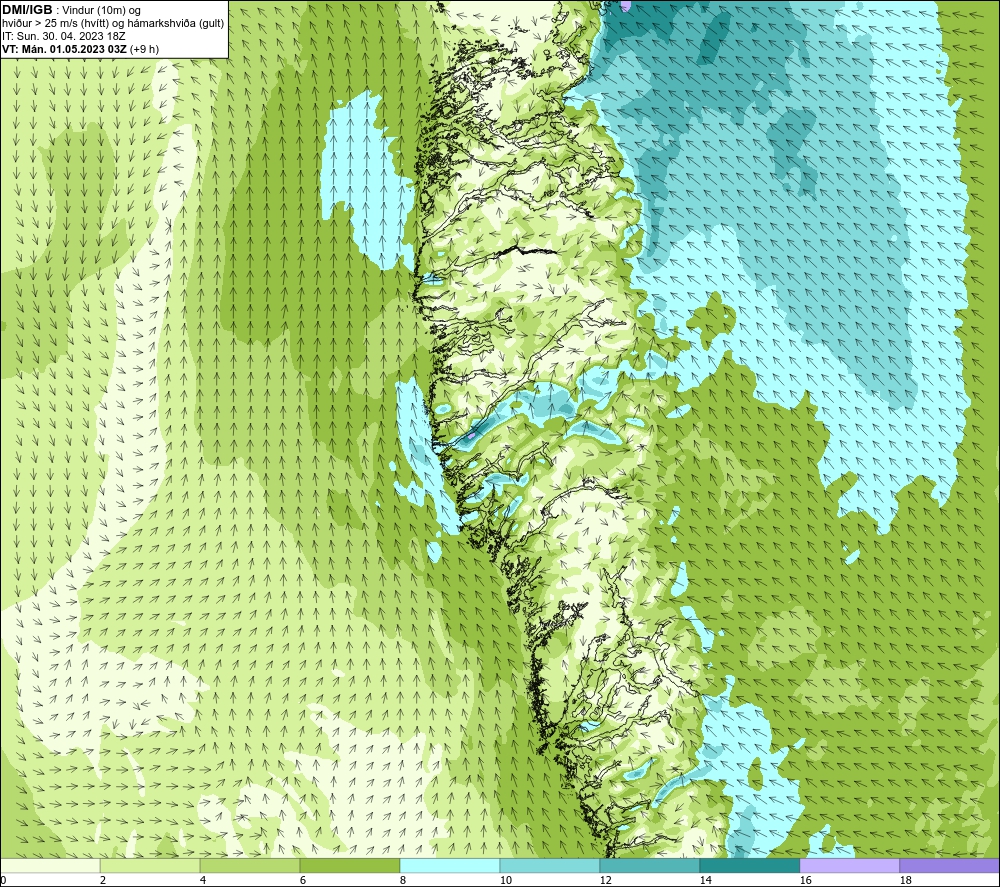Click the legend scale label '0'
This screenshot has height=887, width=1000.
click(4, 880)
